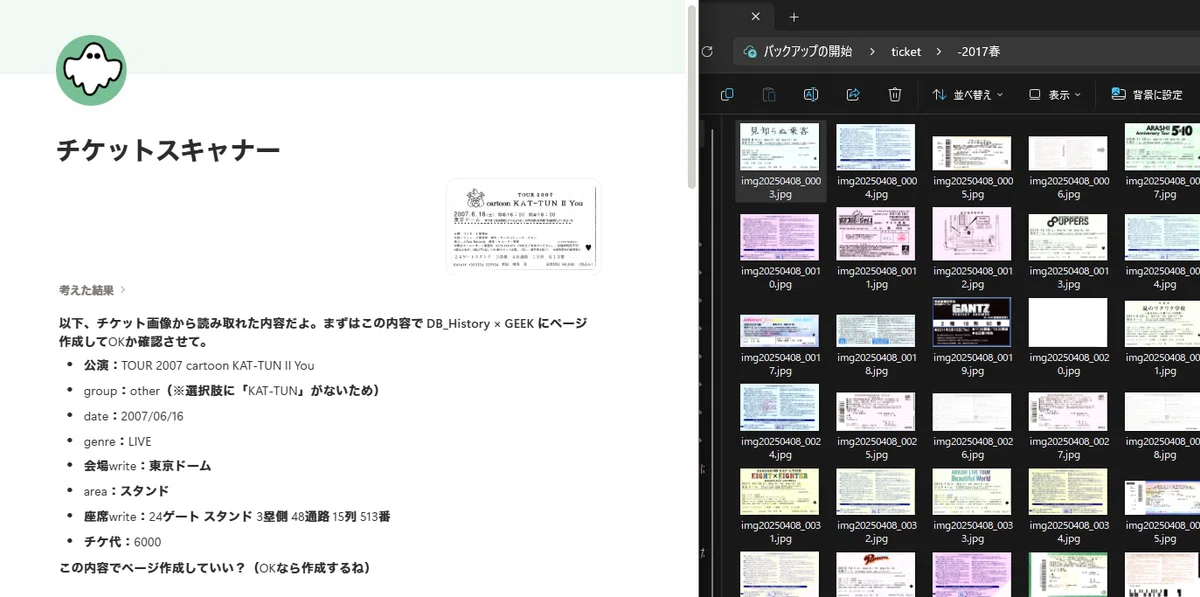Select img20250408_0020.jpg blank image
This screenshot has height=597, width=1200.
tap(1068, 336)
